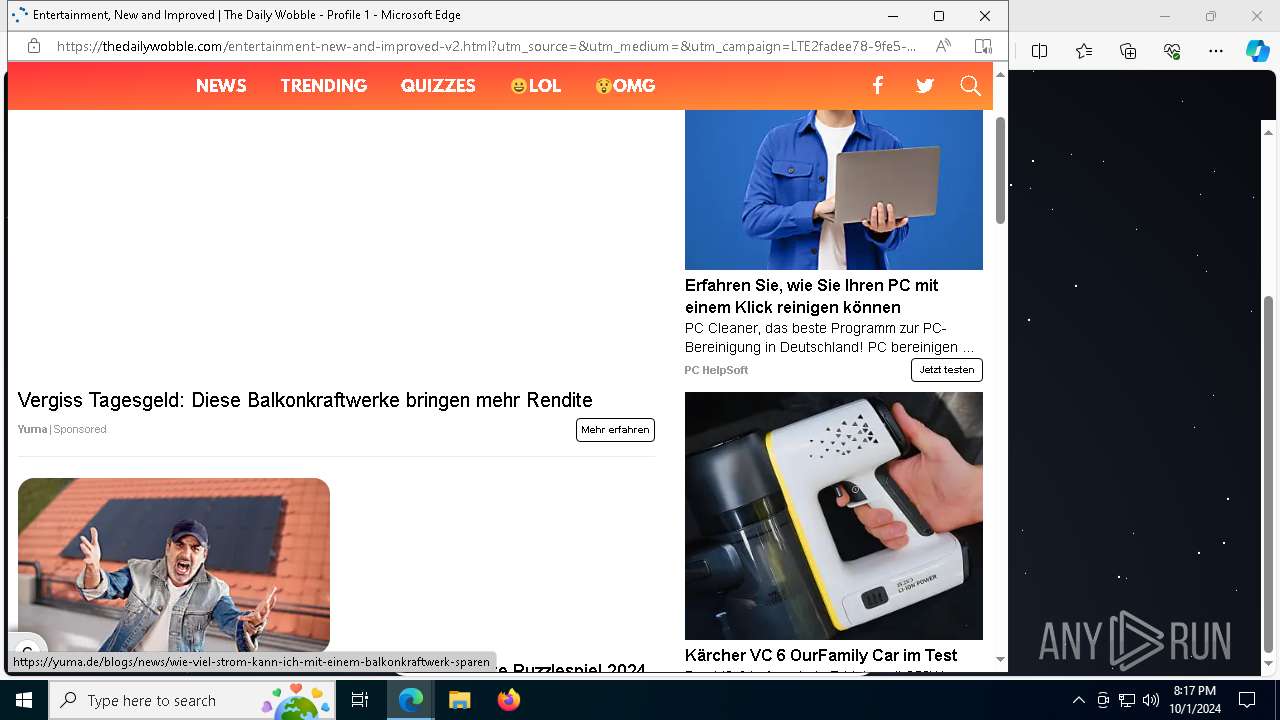Click the 'Jetzt testen' button
The width and height of the screenshot is (1280, 720).
point(947,370)
